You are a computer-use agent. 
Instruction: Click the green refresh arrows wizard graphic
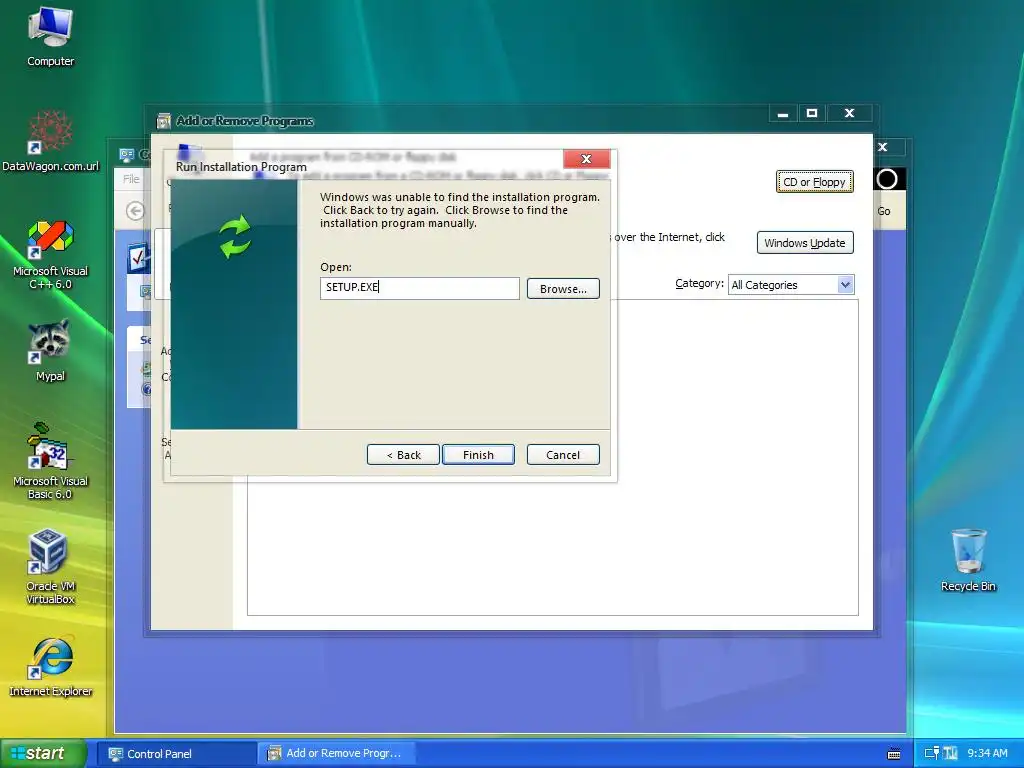click(x=234, y=236)
